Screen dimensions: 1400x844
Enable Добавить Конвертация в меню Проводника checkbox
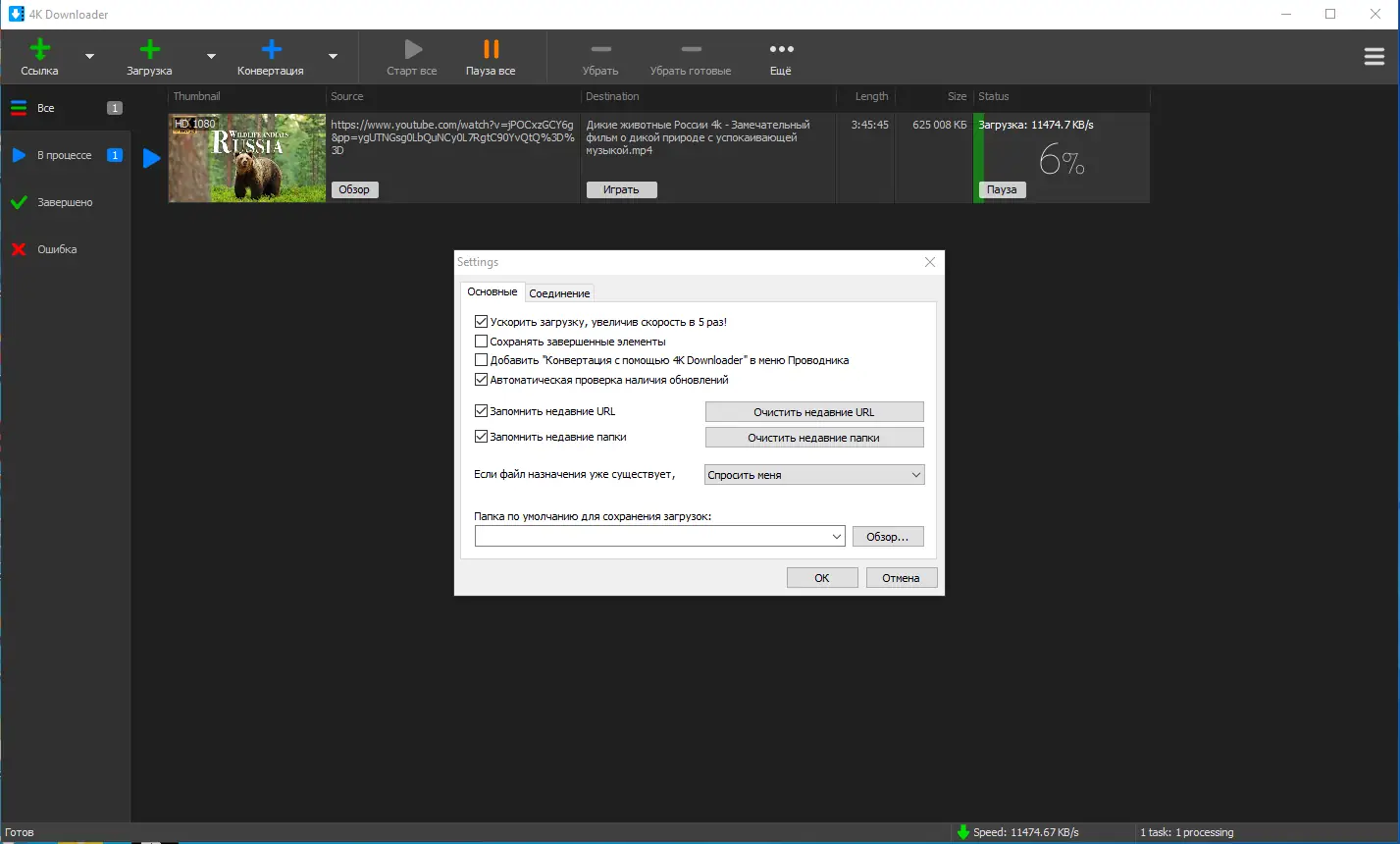click(481, 360)
